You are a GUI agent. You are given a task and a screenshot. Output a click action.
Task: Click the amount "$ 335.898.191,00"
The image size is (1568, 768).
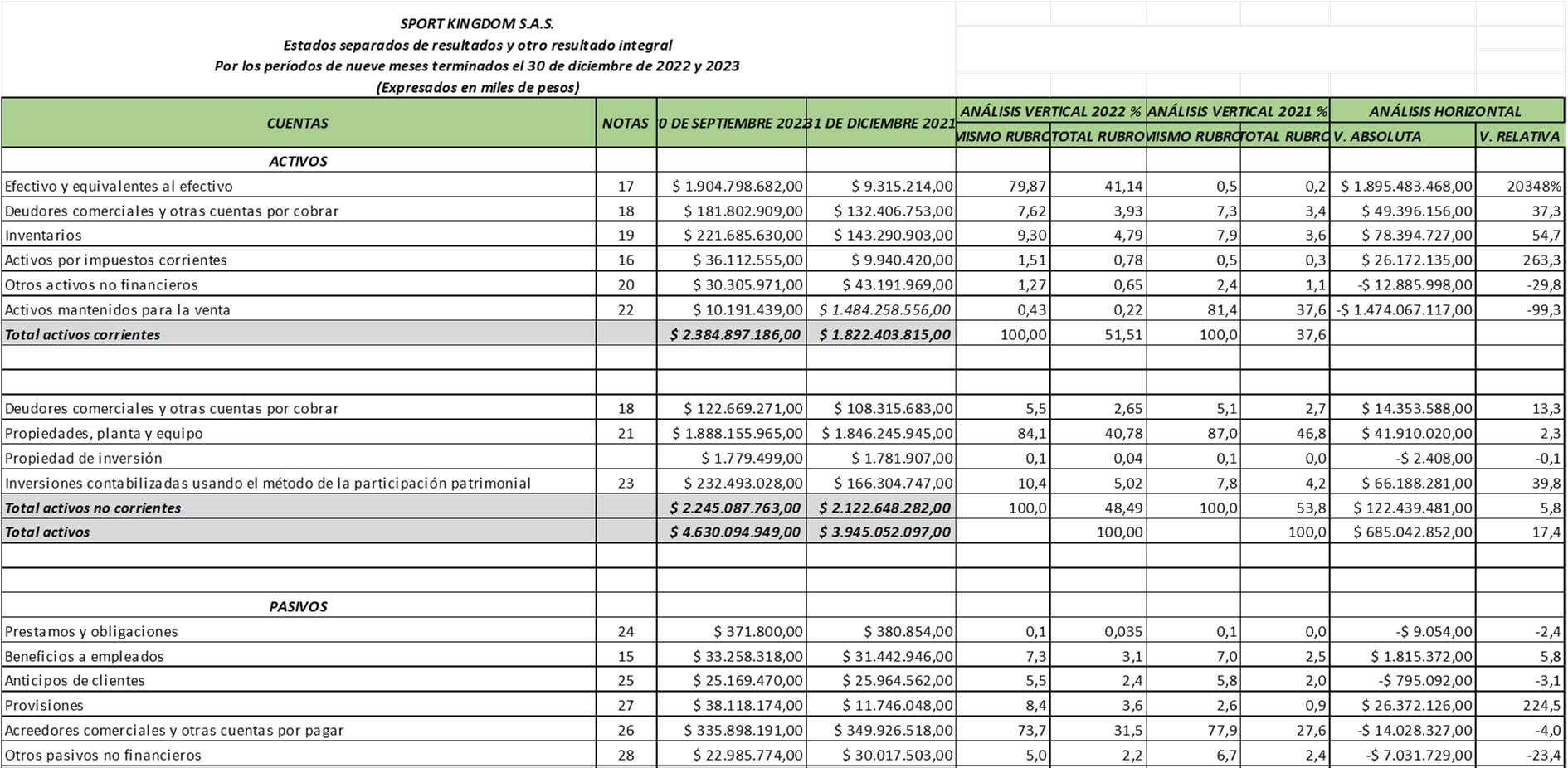tap(743, 731)
